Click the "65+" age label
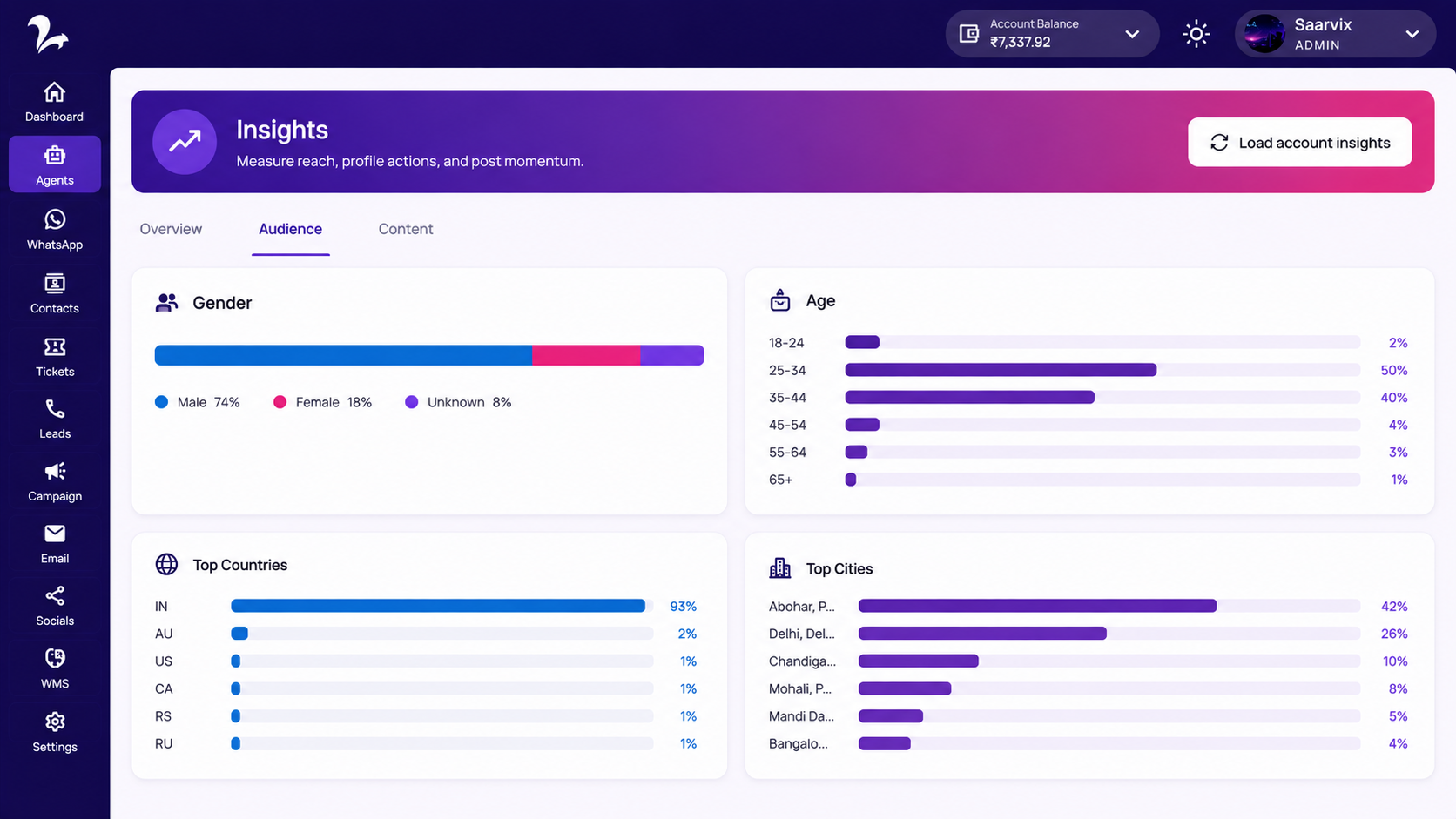Viewport: 1456px width, 819px height. tap(780, 480)
